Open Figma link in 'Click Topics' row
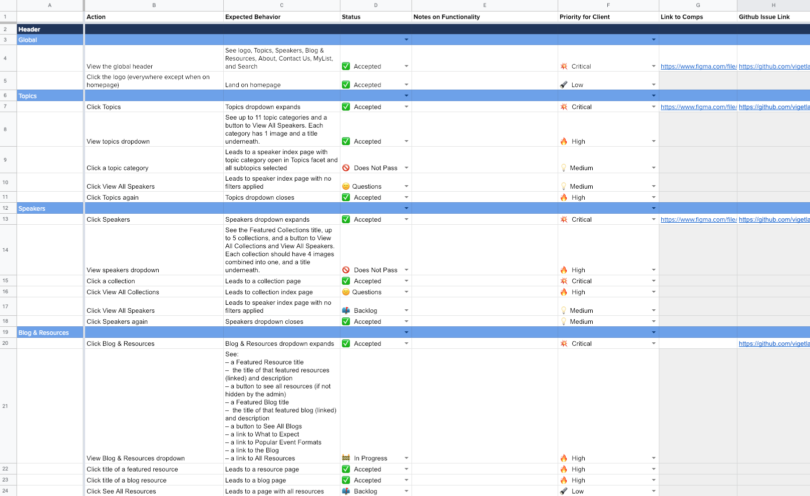Viewport: 810px width, 496px height. tap(698, 107)
